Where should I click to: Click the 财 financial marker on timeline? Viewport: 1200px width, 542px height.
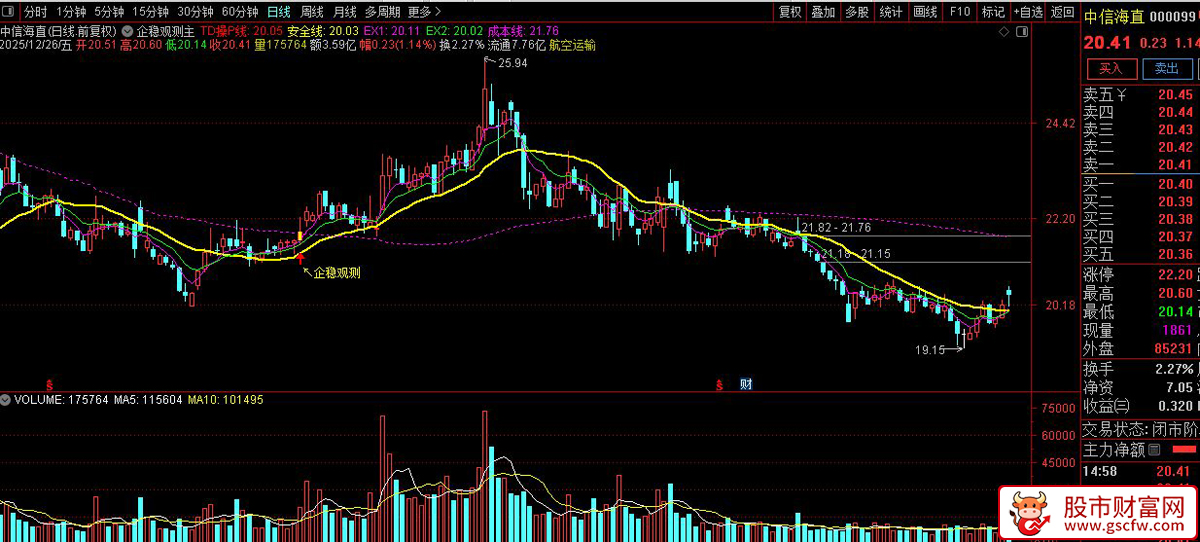click(745, 384)
